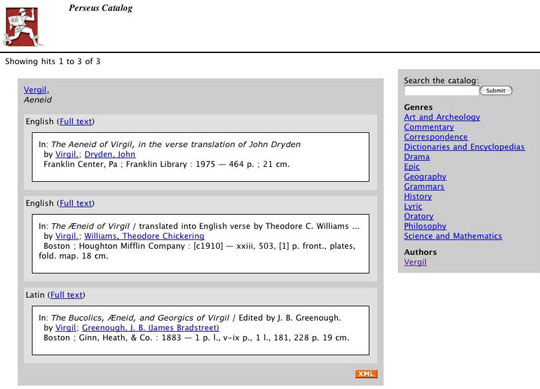Open the Vergil link above Aeneid

click(35, 90)
